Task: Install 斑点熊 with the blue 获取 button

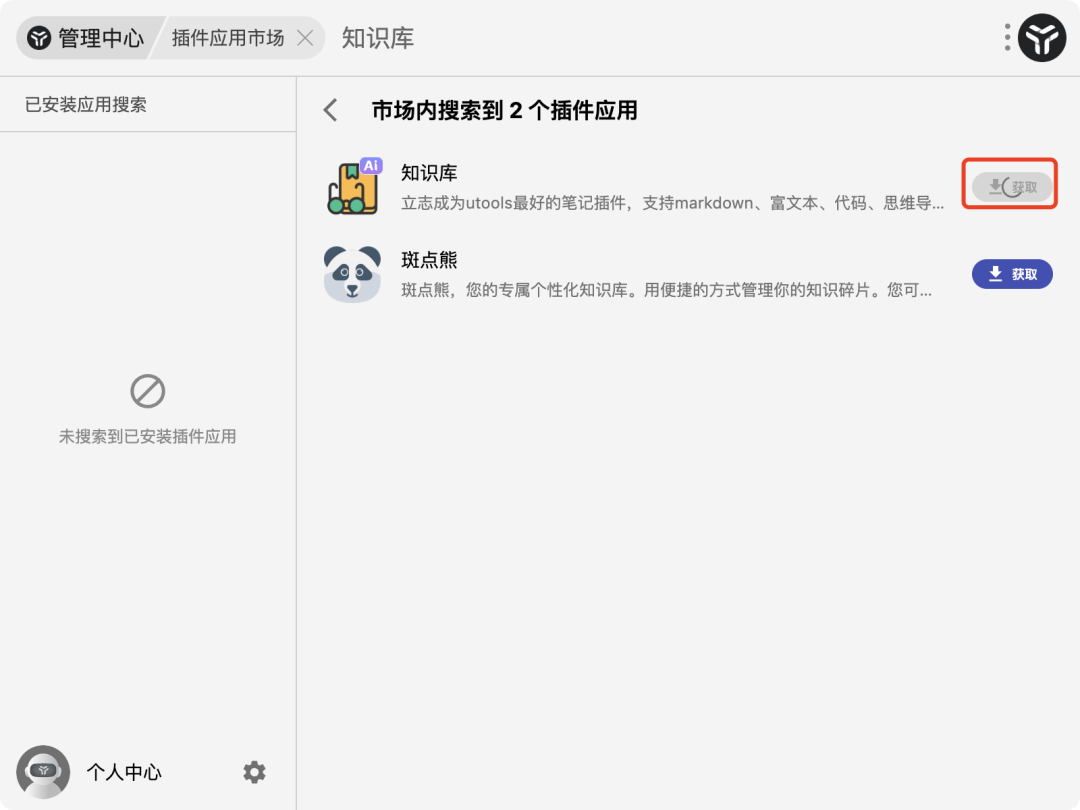Action: [x=1012, y=274]
